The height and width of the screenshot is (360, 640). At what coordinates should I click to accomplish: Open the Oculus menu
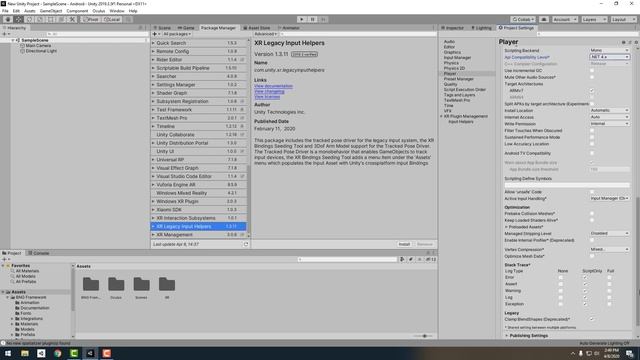pyautogui.click(x=99, y=11)
